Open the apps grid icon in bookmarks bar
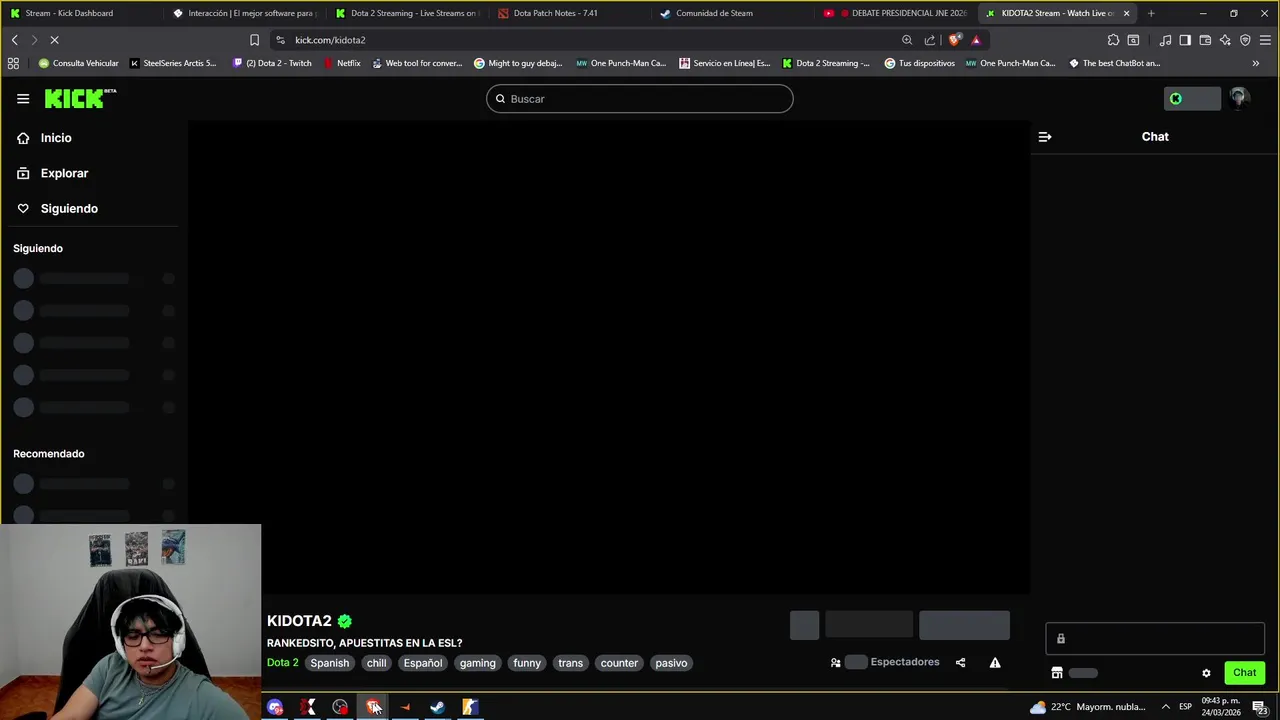Image resolution: width=1280 pixels, height=720 pixels. 13,63
